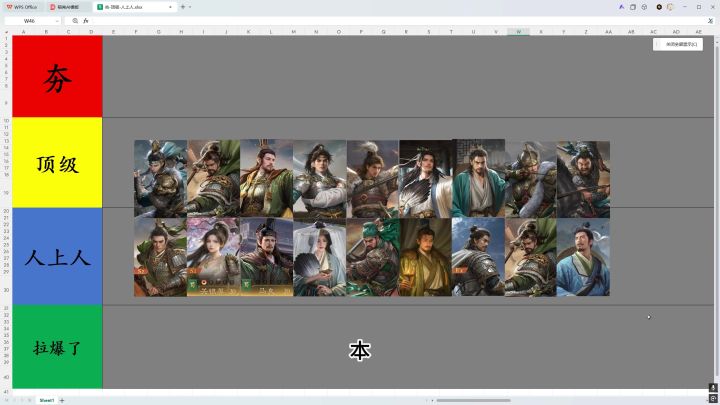
Task: Select last top-row portrait of dark rider
Action: pos(583,179)
